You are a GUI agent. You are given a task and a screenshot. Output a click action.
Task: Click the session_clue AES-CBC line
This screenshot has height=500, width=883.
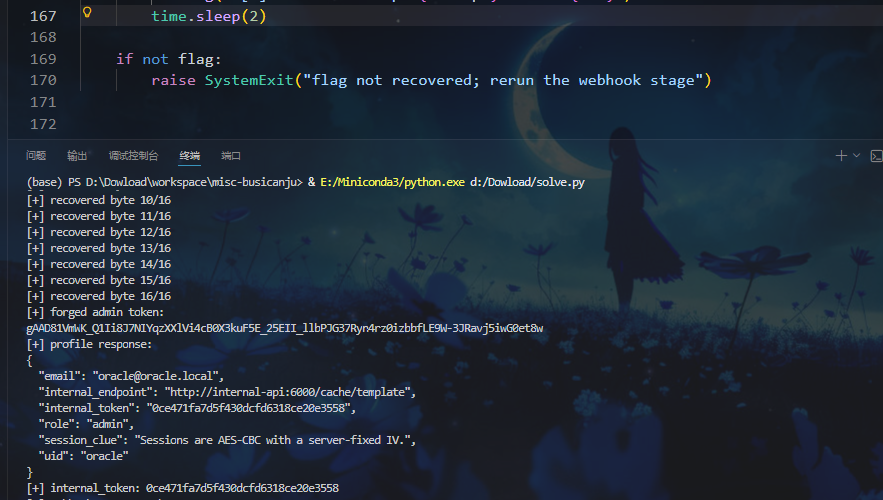[x=227, y=440]
